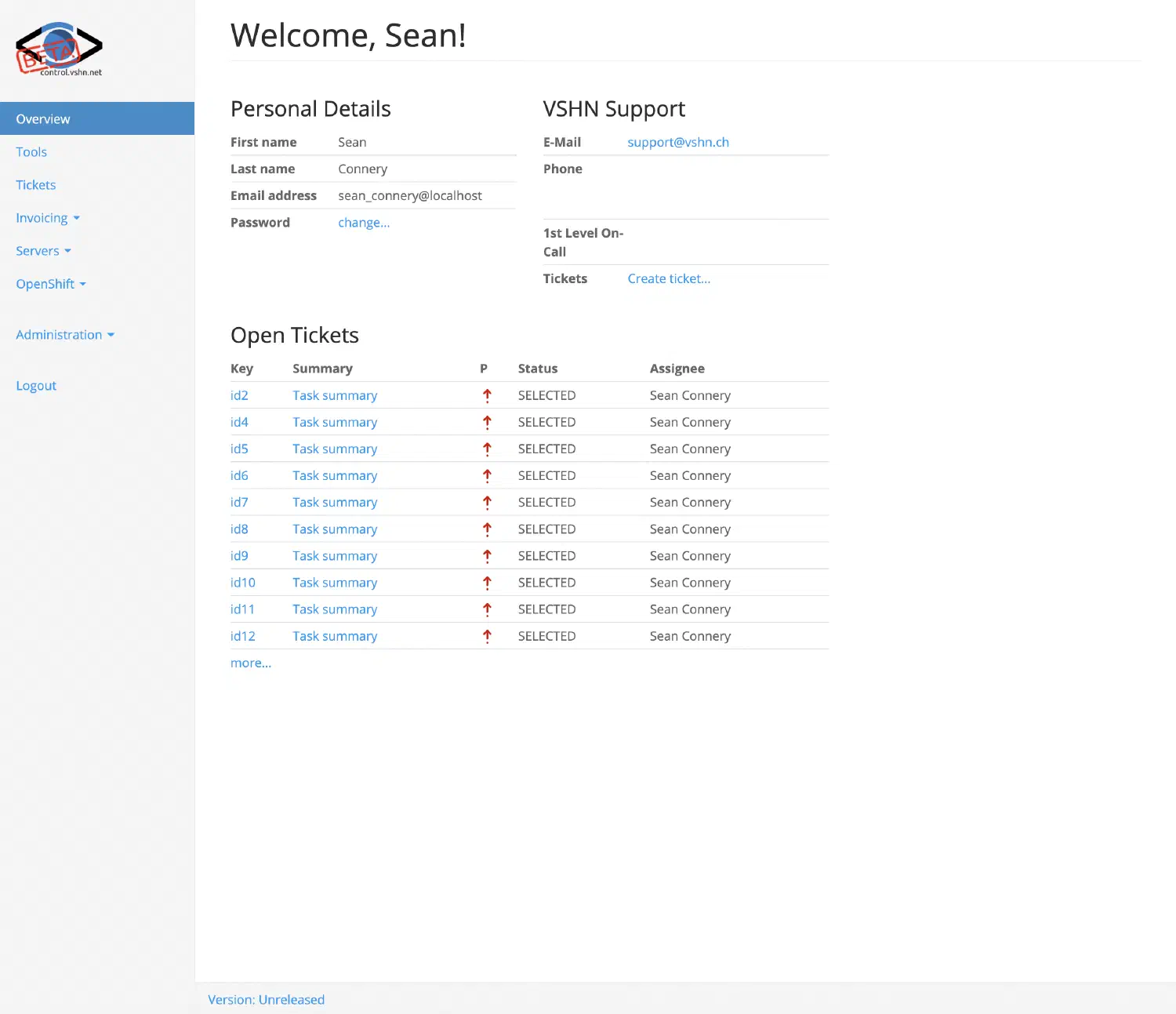Expand the Servers menu
This screenshot has width=1176, height=1014.
tap(43, 250)
